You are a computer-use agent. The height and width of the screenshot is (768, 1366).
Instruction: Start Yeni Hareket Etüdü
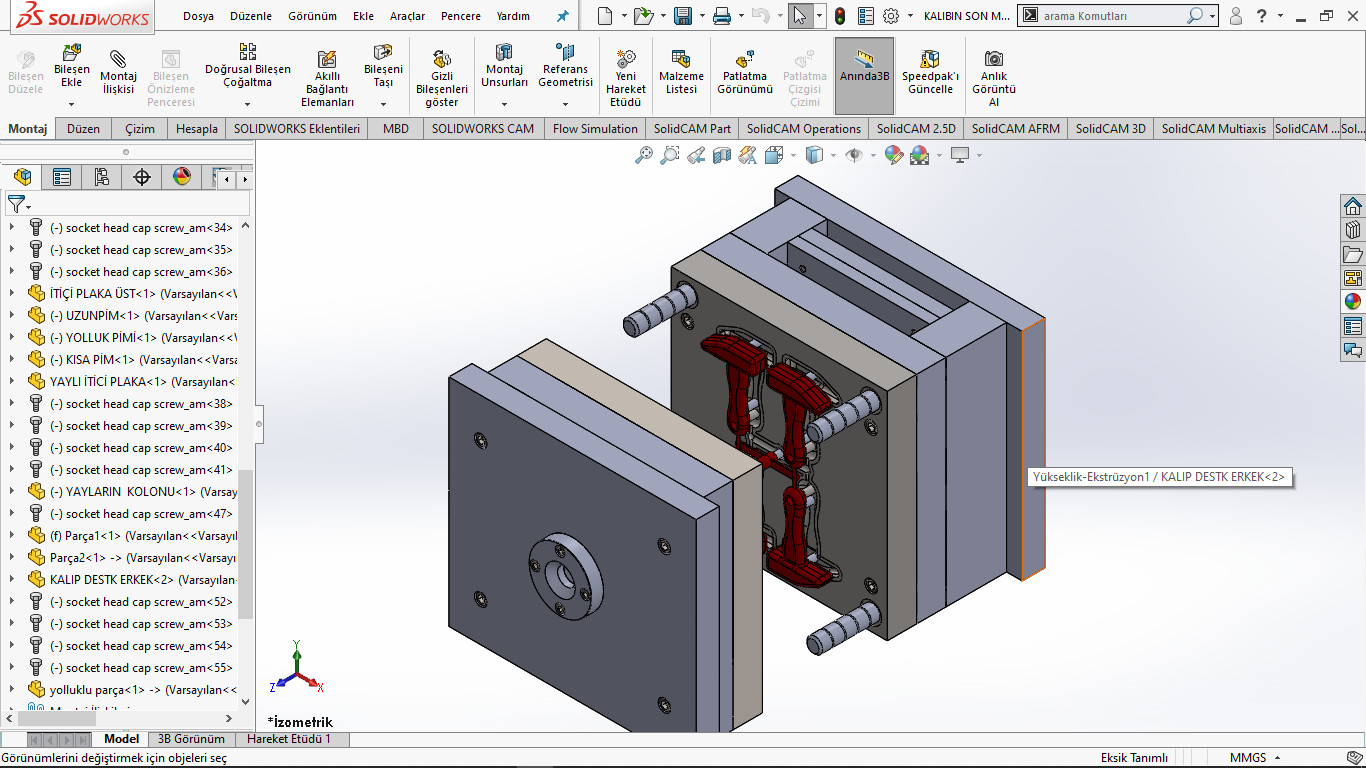(626, 77)
